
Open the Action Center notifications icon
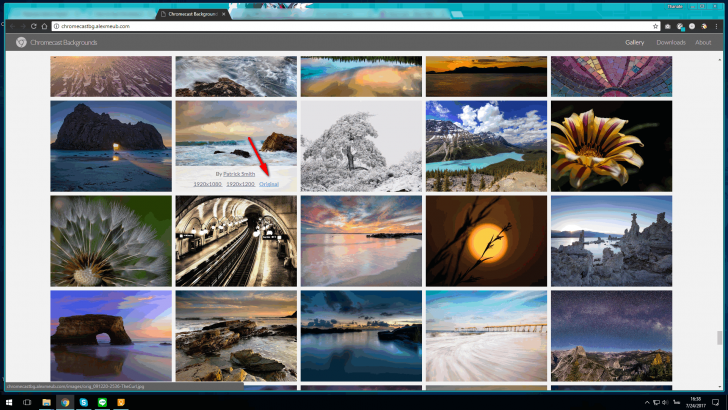[x=715, y=403]
